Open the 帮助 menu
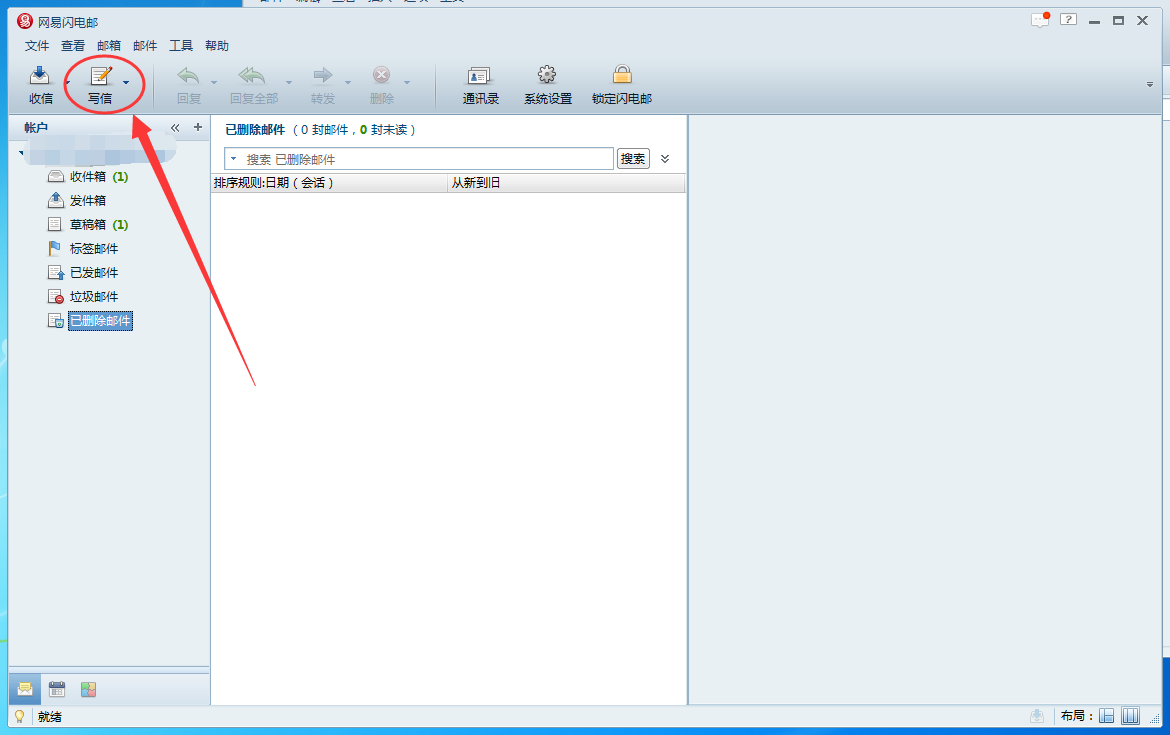The image size is (1170, 735). [217, 46]
